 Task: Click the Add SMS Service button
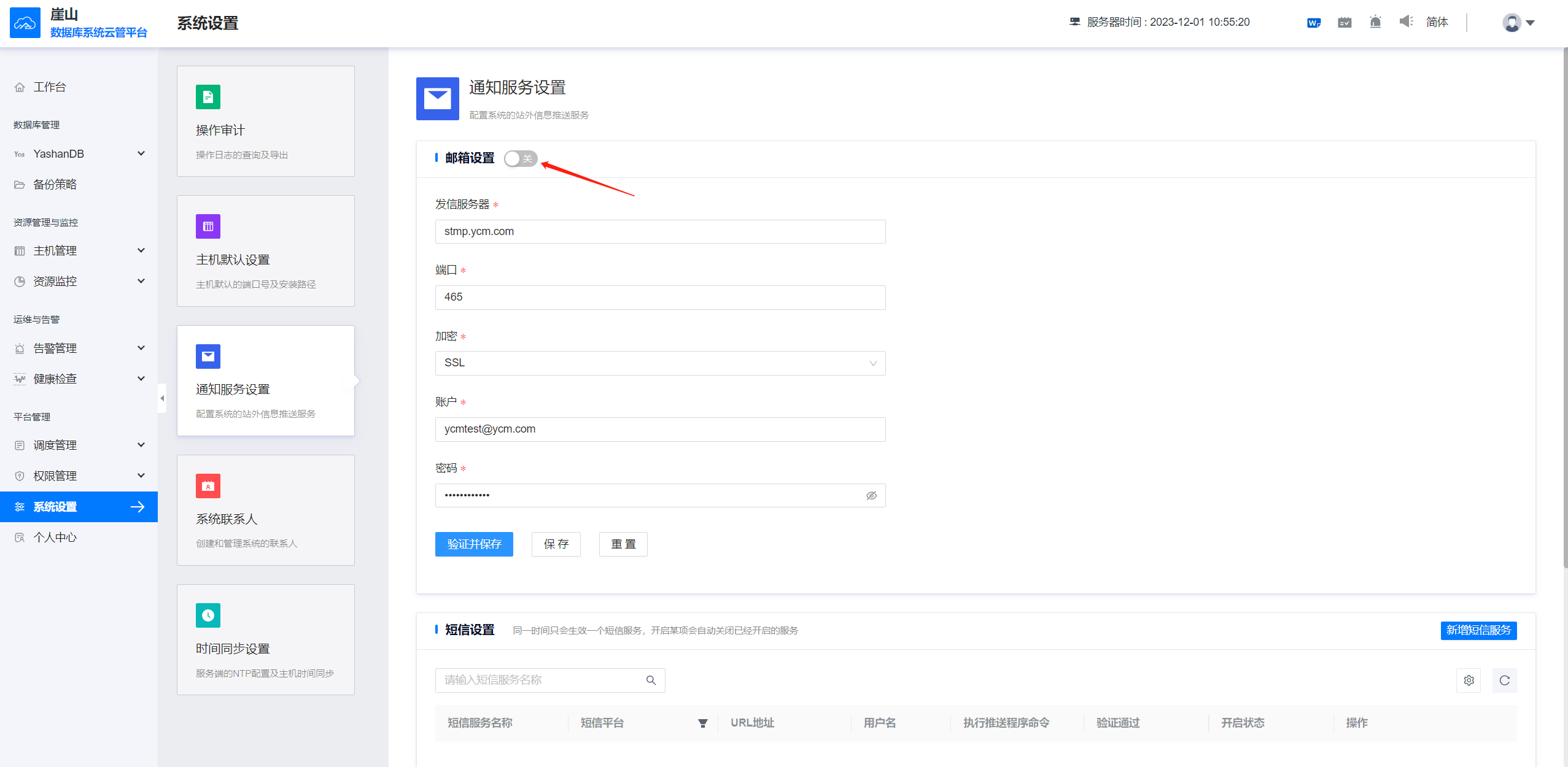pos(1478,630)
